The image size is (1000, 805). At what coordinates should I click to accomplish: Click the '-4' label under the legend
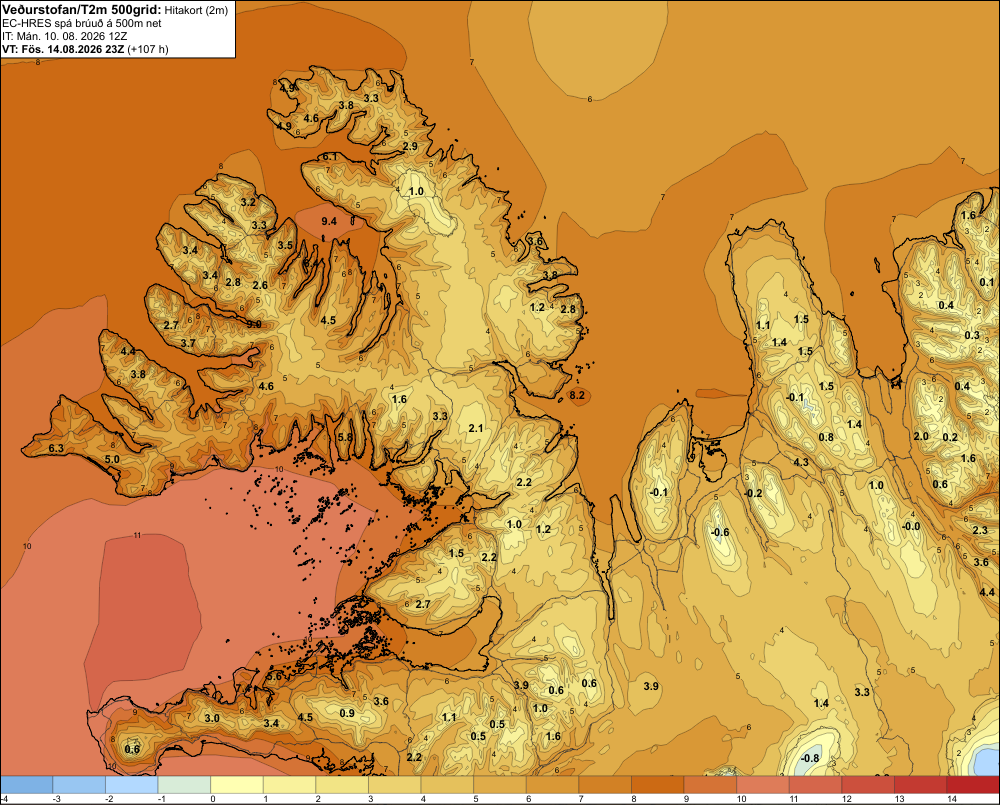[x=4, y=799]
